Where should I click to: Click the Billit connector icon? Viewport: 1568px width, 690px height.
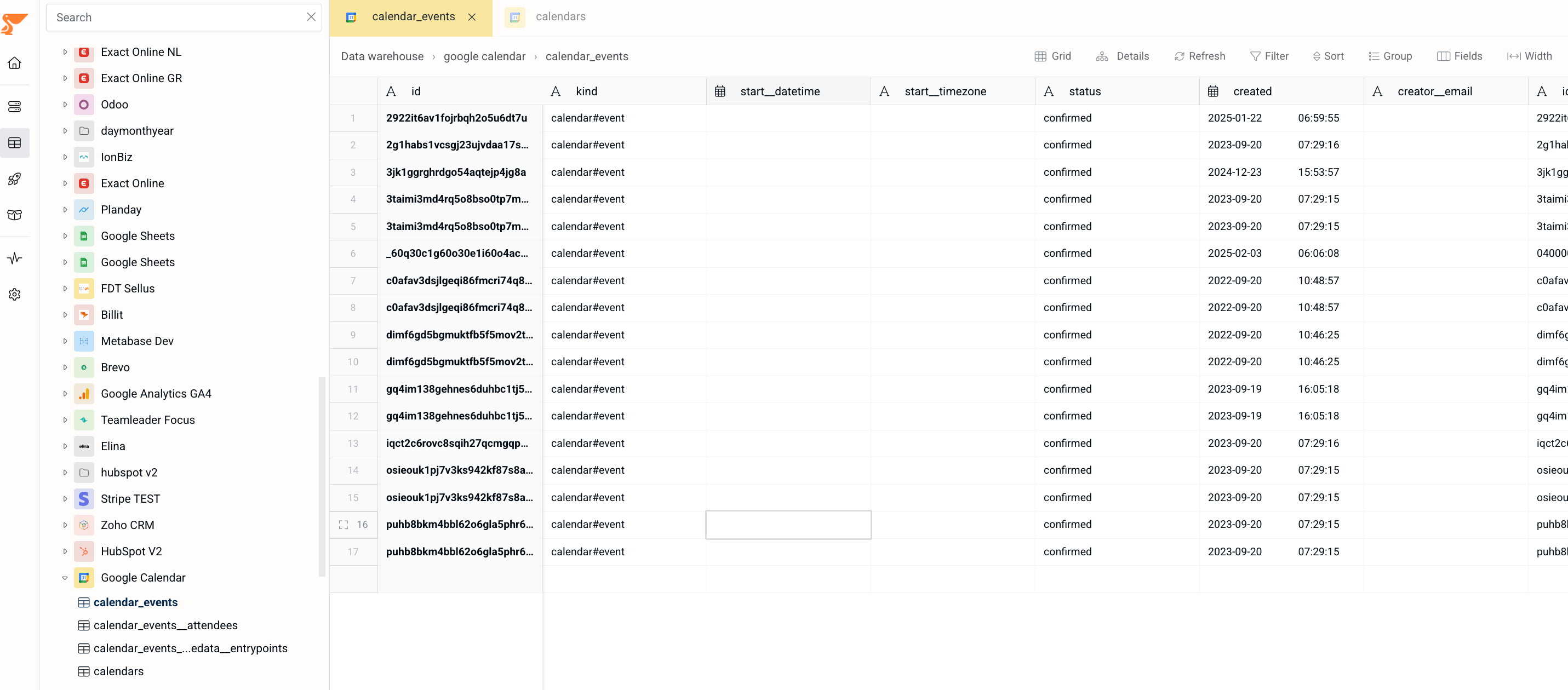[84, 315]
